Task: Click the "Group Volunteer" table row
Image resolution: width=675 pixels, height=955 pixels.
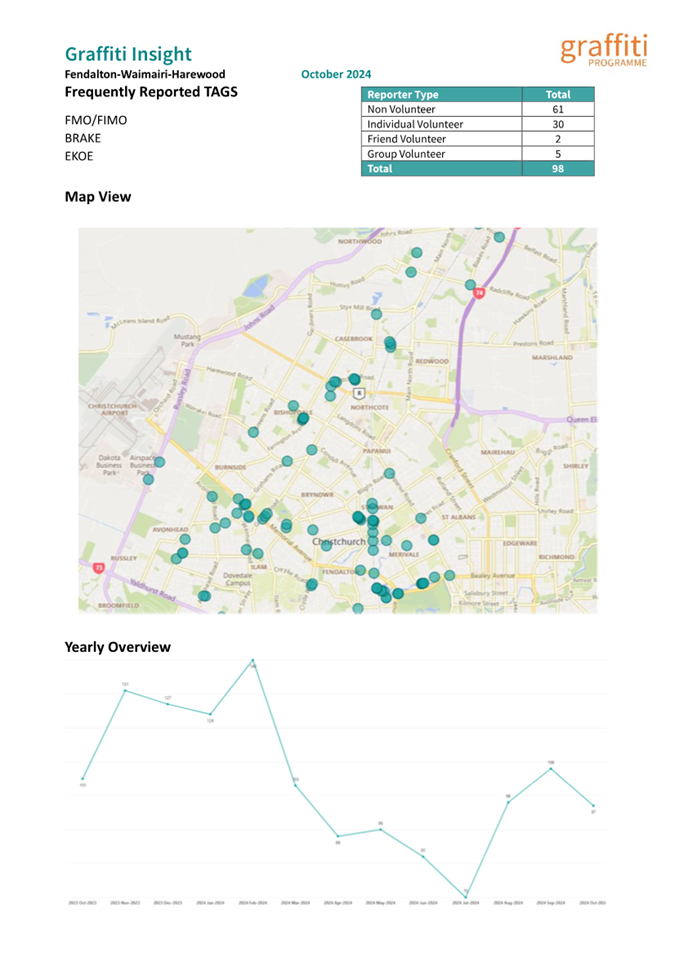Action: (478, 154)
